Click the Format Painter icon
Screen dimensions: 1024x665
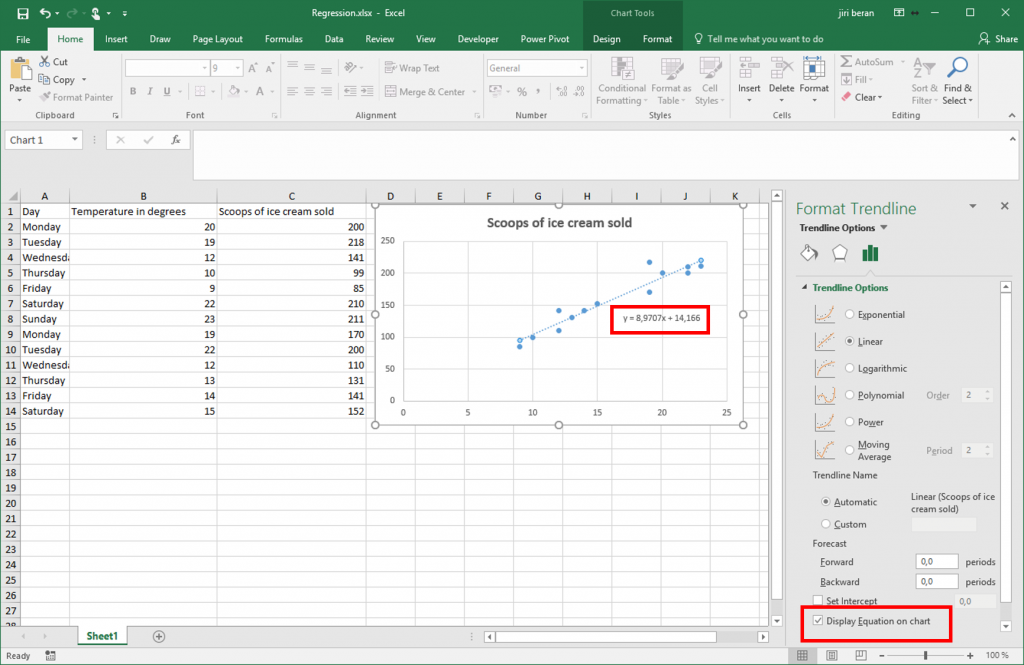point(77,97)
